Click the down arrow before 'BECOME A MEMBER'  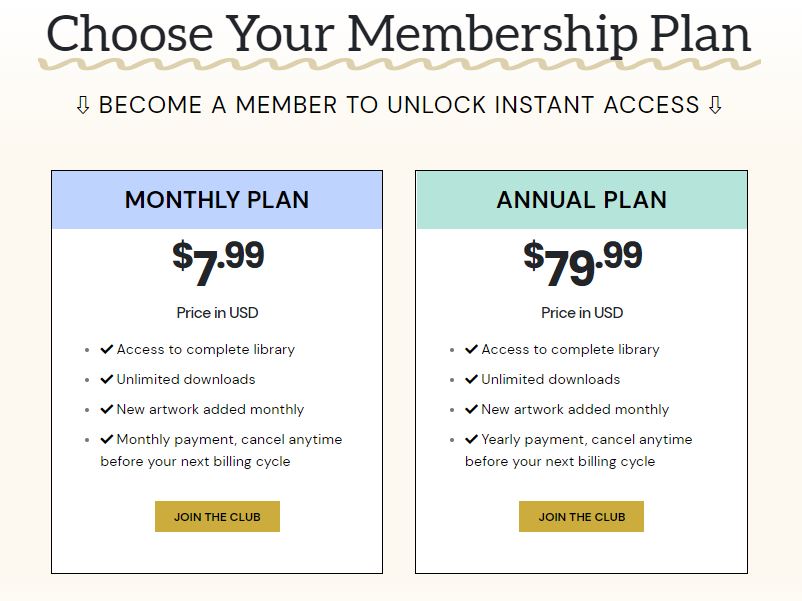click(82, 105)
